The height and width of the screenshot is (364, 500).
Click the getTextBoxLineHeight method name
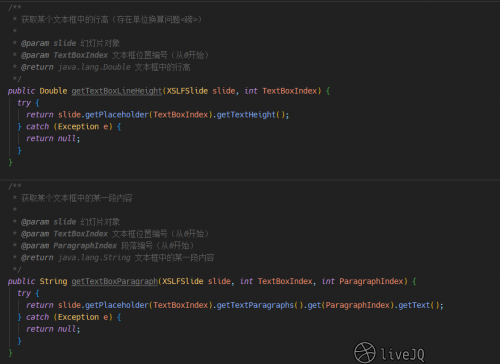pyautogui.click(x=117, y=91)
